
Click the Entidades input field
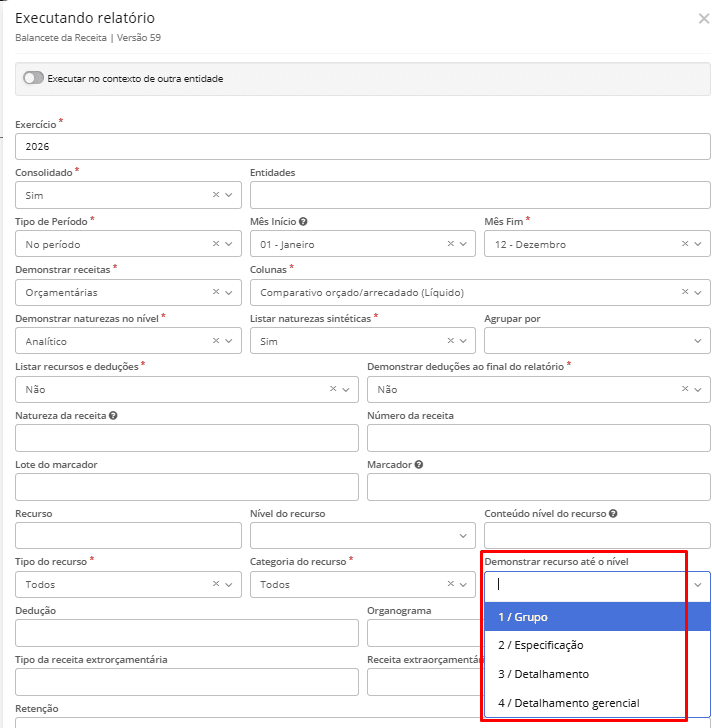[480, 195]
